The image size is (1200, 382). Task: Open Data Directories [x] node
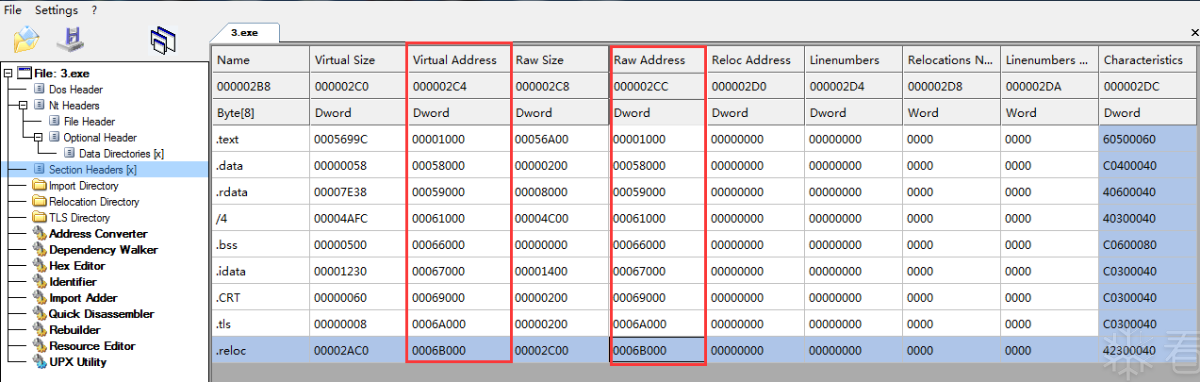121,153
